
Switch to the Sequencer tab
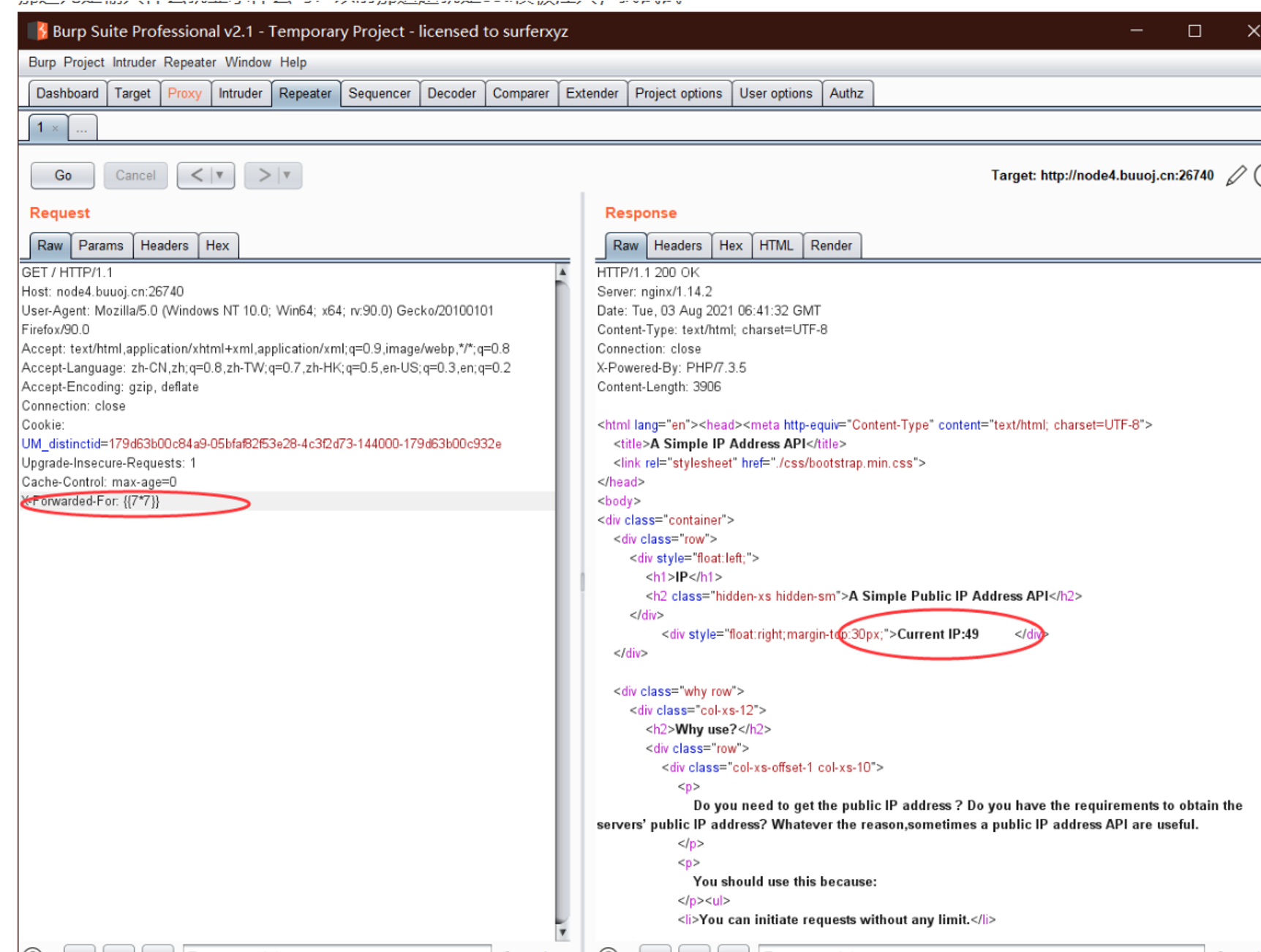[380, 94]
